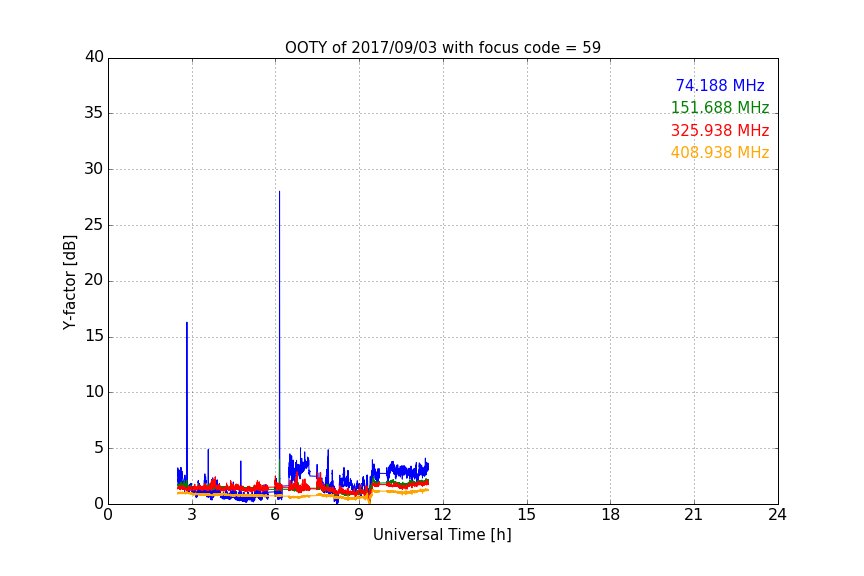This screenshot has height=576, width=864.
Task: Click x-axis tick label '21'
Action: point(694,515)
